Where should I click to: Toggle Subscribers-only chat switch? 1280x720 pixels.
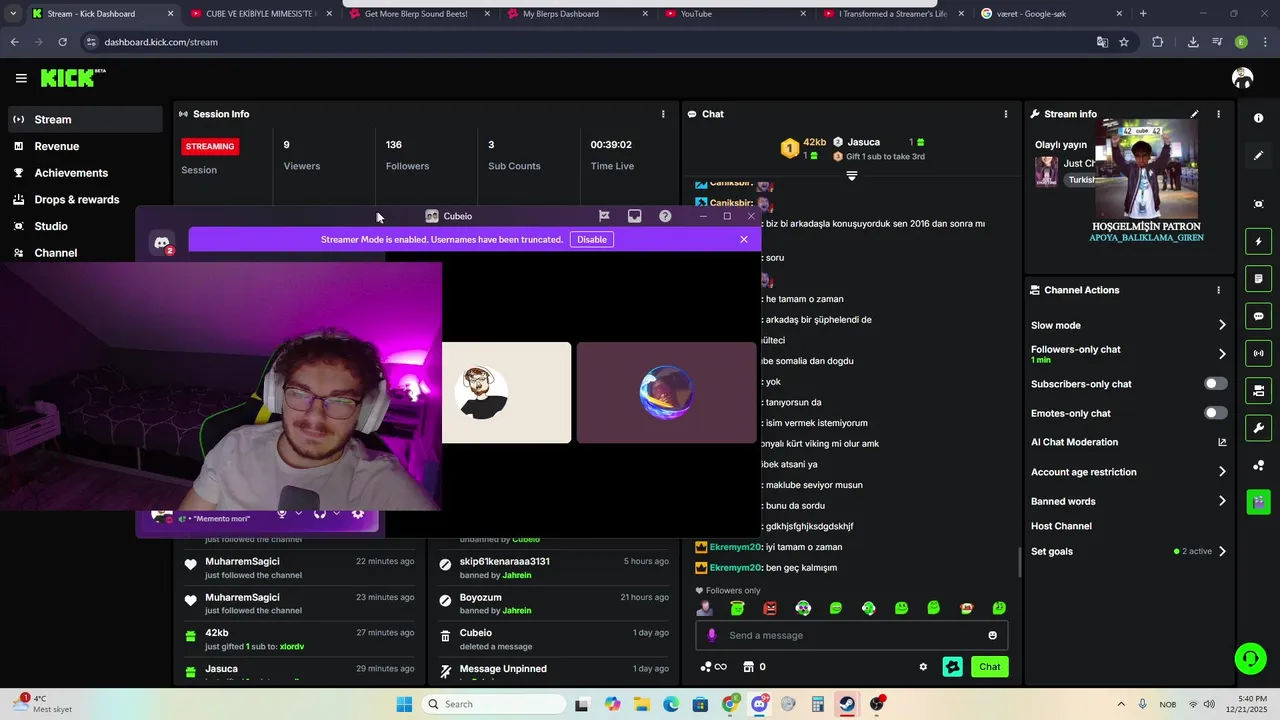pyautogui.click(x=1216, y=384)
